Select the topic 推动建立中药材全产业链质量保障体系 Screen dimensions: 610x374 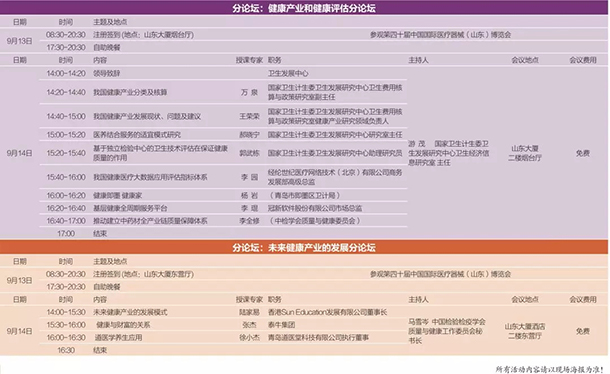tap(150, 221)
